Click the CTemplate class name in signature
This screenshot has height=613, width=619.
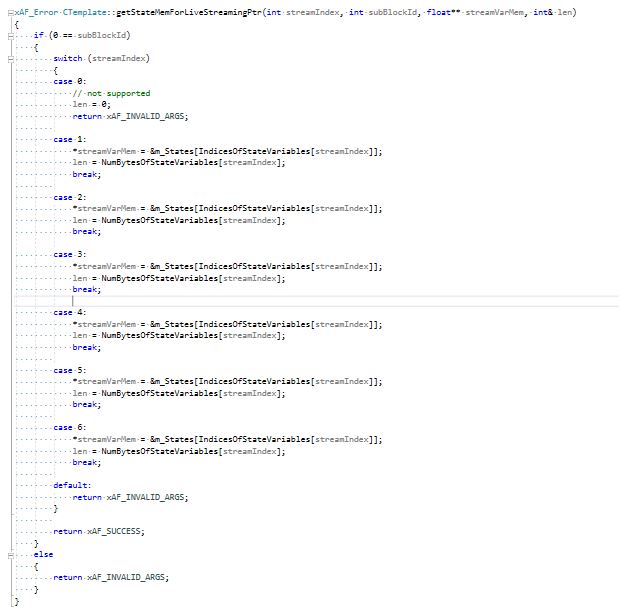[x=84, y=13]
